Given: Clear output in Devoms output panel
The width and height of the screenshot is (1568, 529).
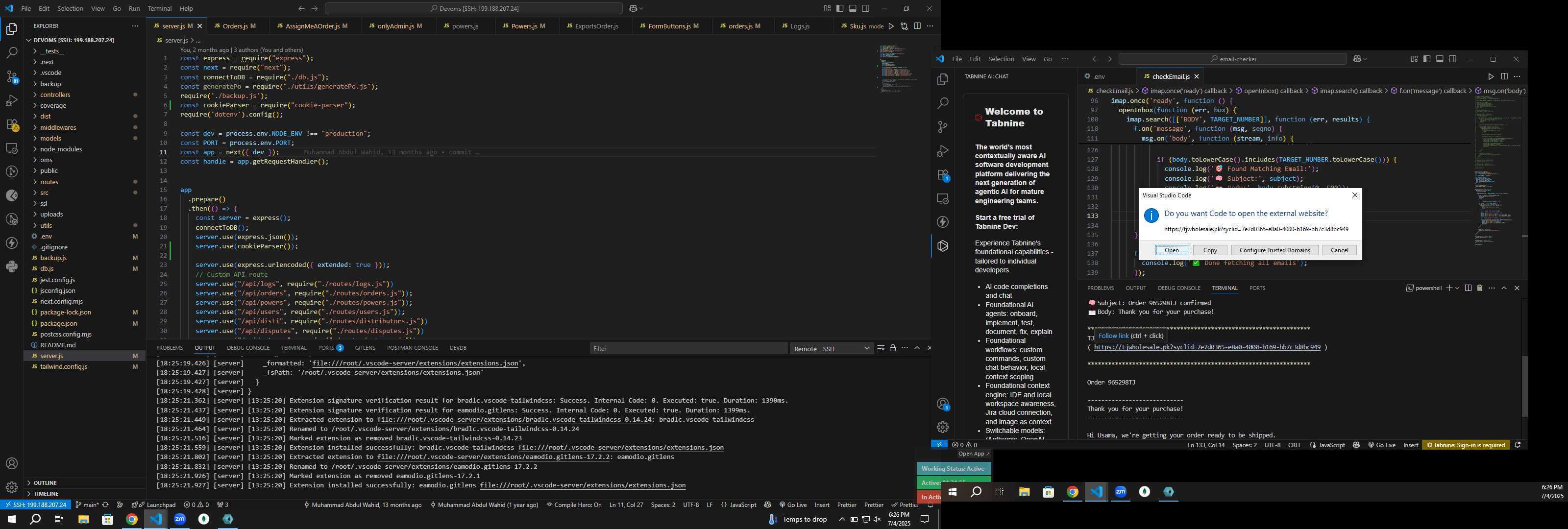Looking at the screenshot, I should coord(881,348).
